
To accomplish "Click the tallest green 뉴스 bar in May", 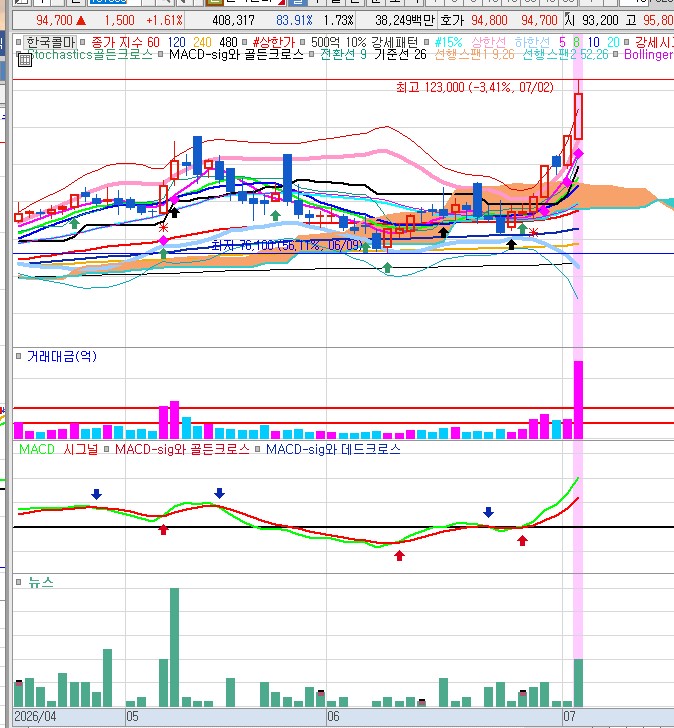I will (174, 647).
